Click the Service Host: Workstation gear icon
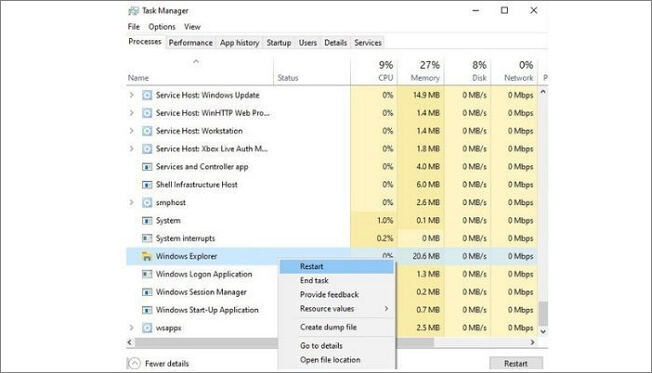Viewport: 652px width, 373px height. coord(147,131)
